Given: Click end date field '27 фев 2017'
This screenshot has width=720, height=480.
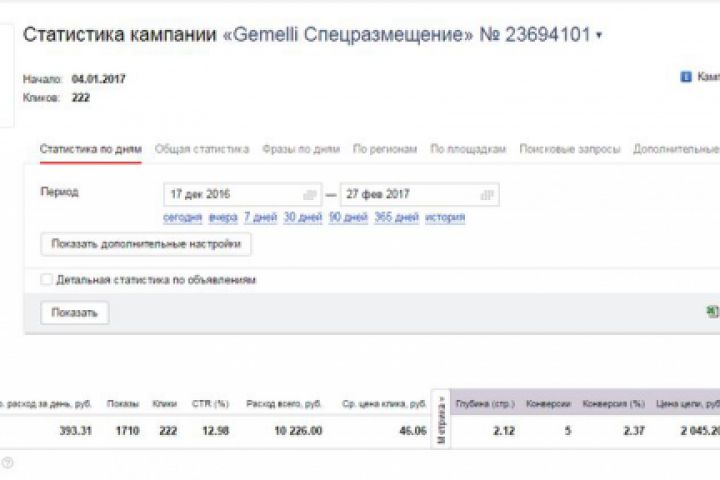Looking at the screenshot, I should click(x=420, y=194).
